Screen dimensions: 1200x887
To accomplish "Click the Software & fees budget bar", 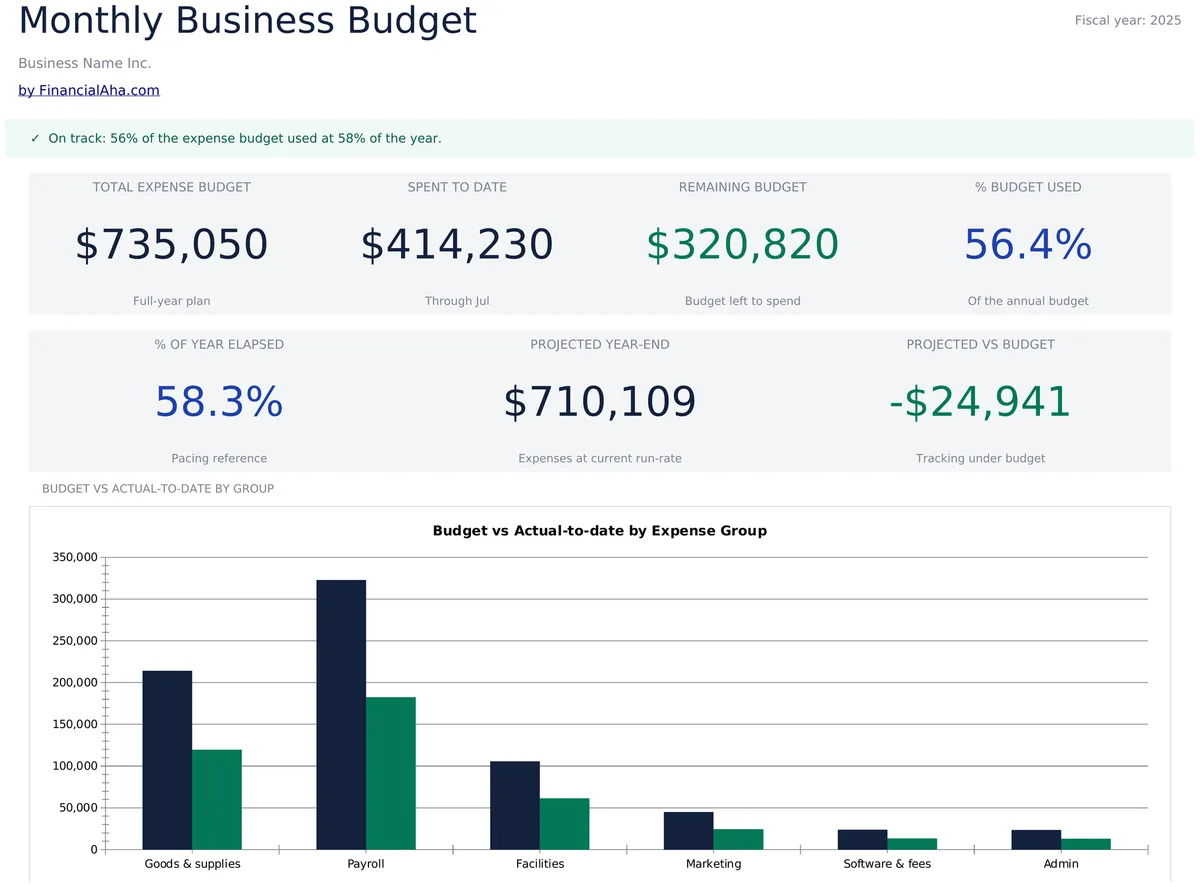I will click(x=863, y=840).
